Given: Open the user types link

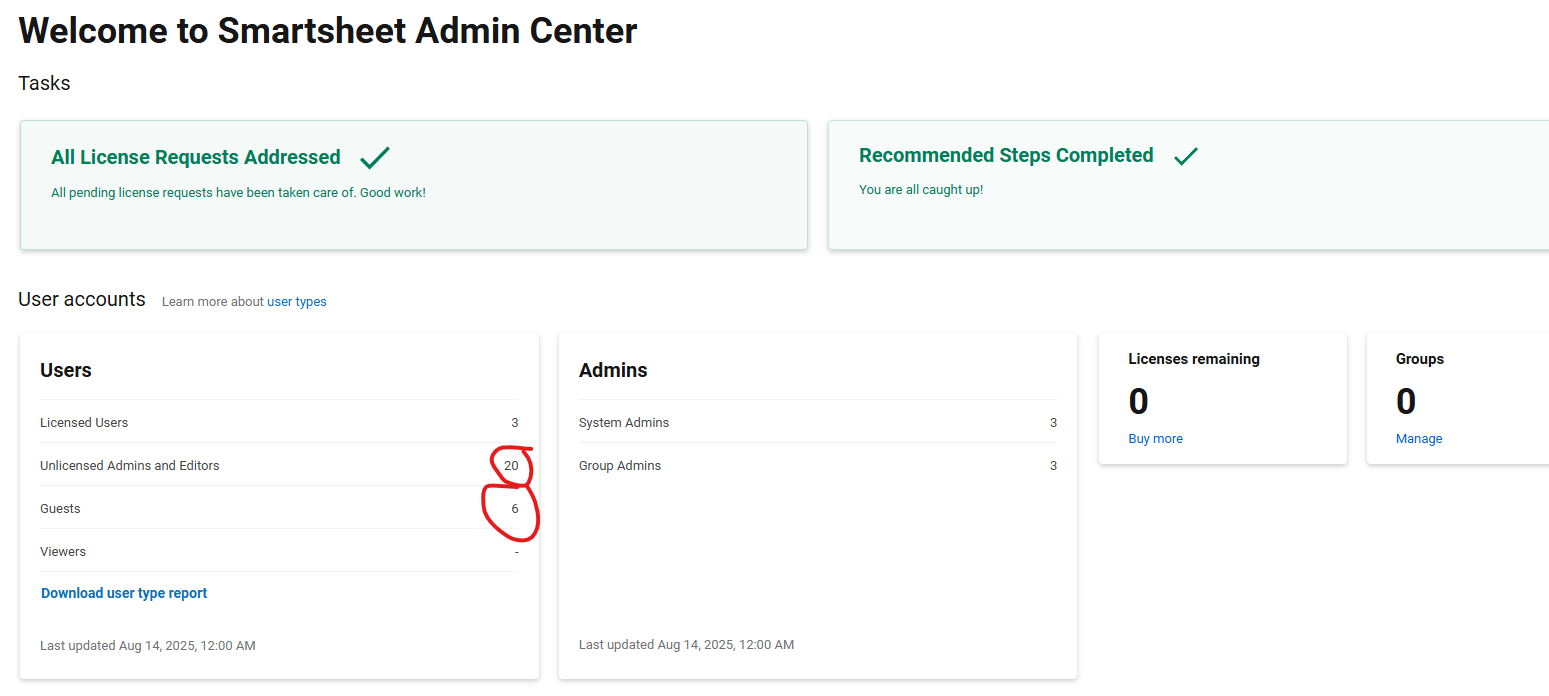Looking at the screenshot, I should [x=296, y=301].
